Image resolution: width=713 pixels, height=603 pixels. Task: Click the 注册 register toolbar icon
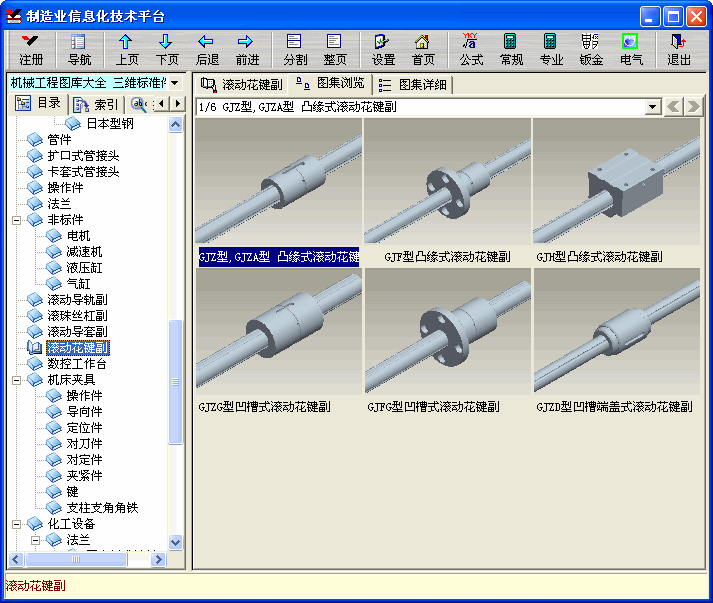pos(31,49)
